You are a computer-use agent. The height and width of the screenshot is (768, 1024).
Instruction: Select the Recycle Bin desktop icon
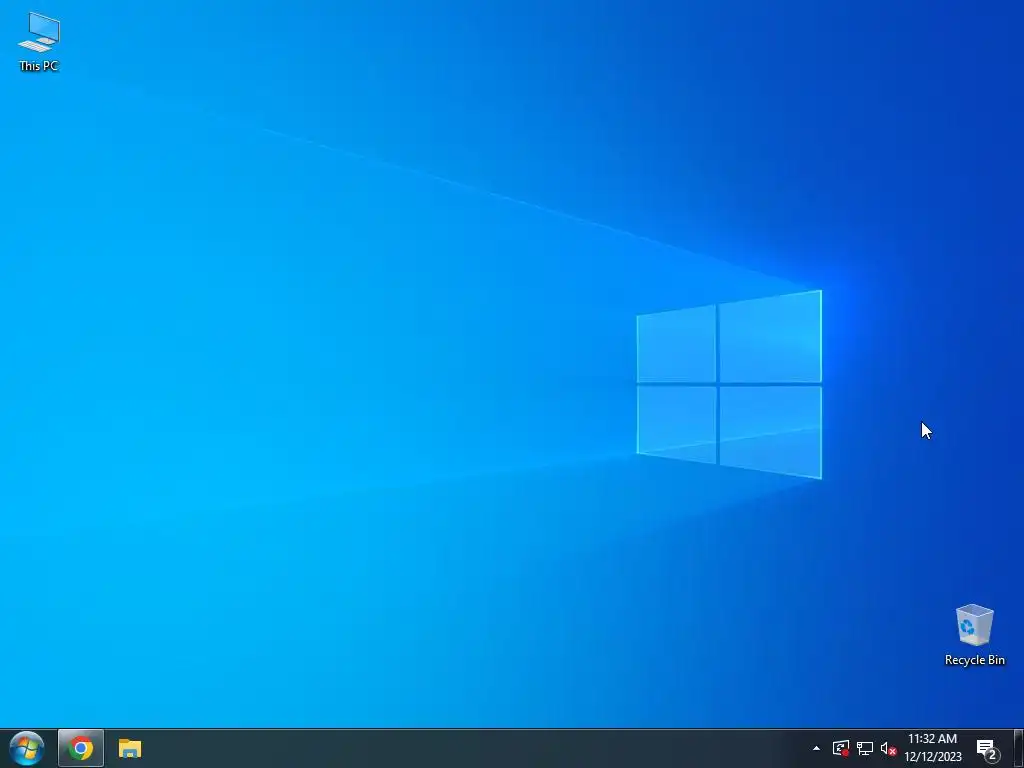[x=974, y=635]
